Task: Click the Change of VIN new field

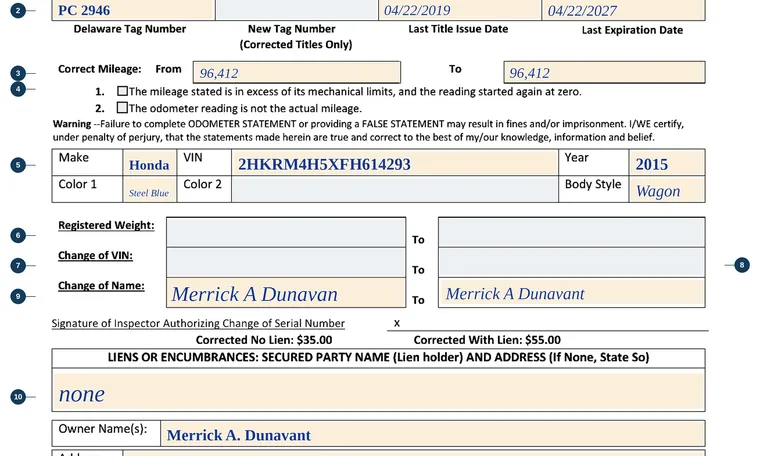Action: [x=571, y=263]
